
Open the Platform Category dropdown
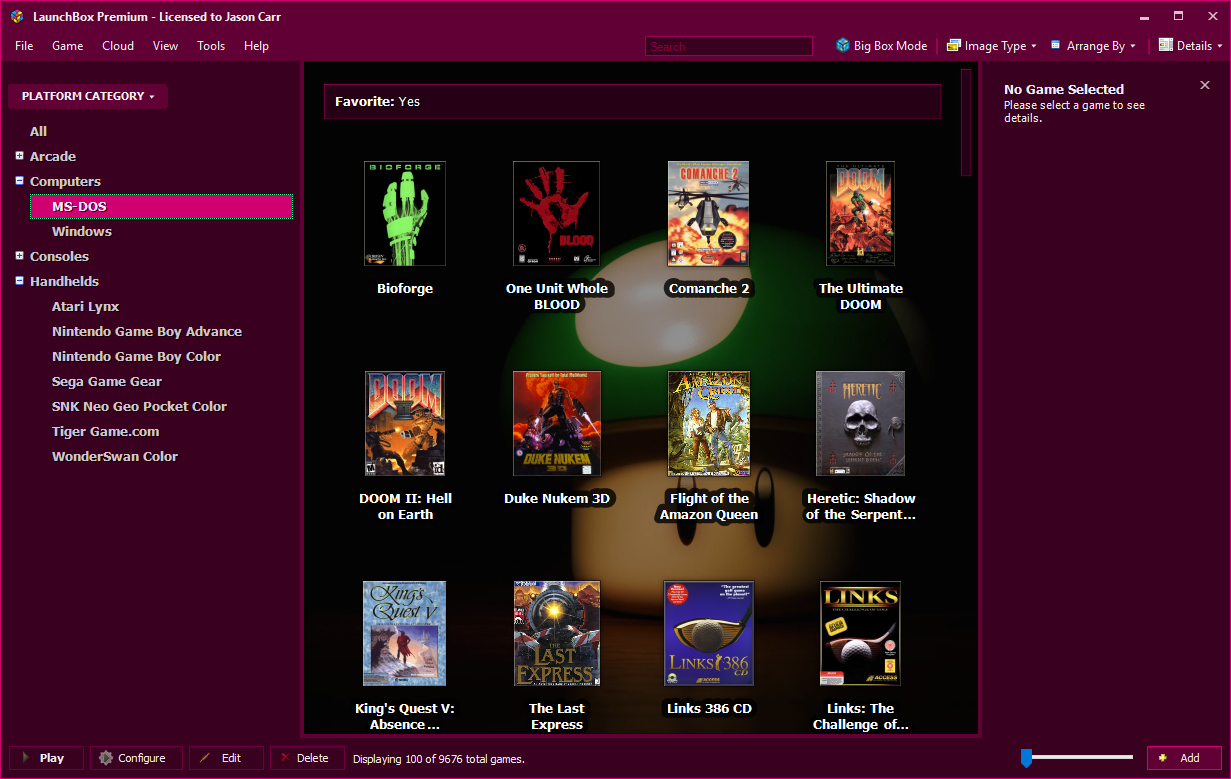point(88,96)
